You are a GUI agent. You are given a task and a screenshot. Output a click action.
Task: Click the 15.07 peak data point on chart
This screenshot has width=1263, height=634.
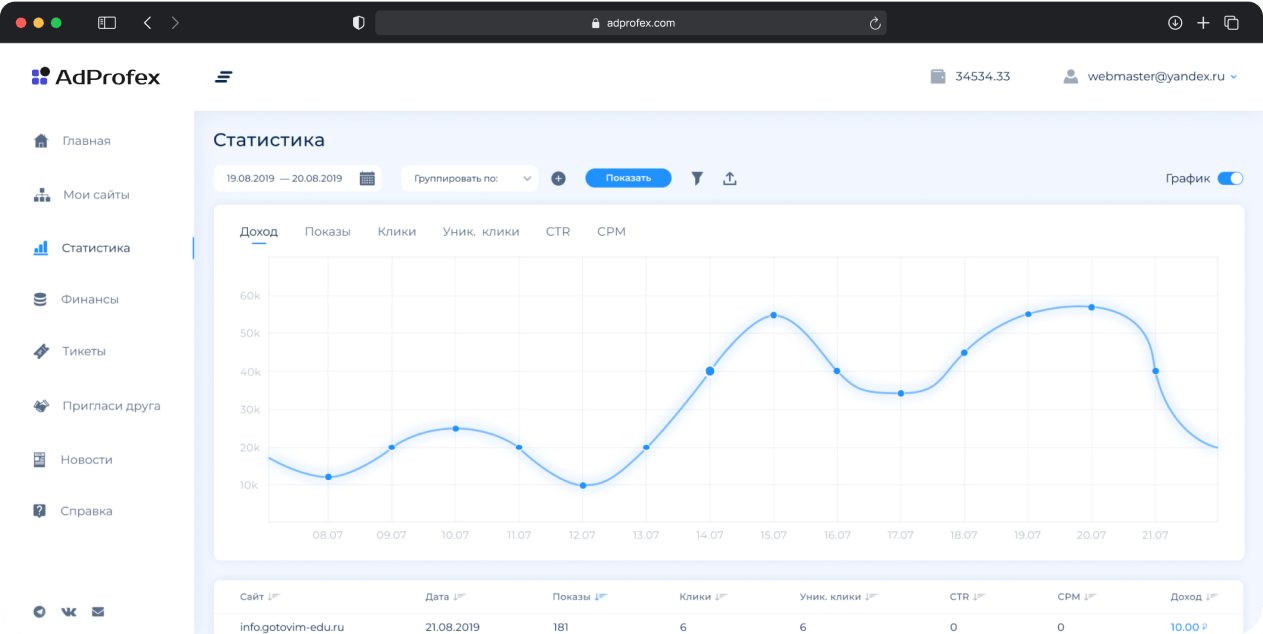pyautogui.click(x=773, y=315)
